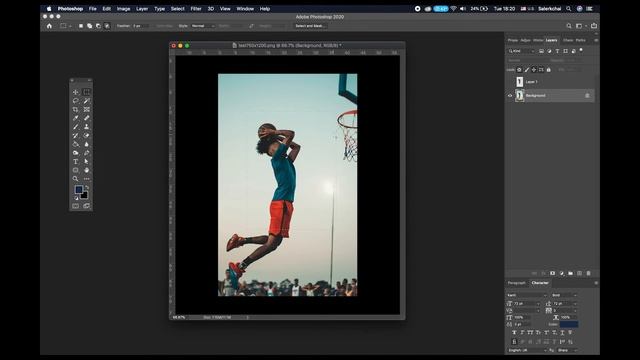Switch to the Paths tab
This screenshot has width=640, height=360.
(x=580, y=40)
